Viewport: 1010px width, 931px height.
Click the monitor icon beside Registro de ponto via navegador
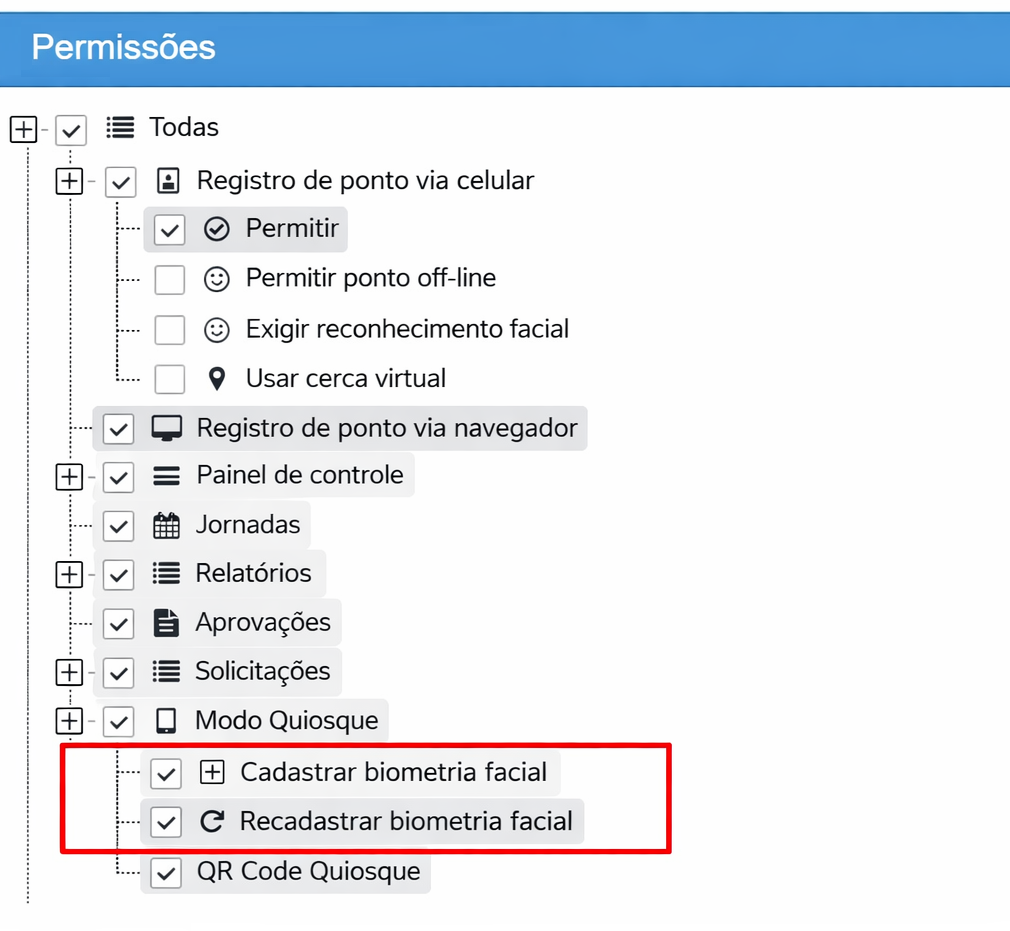tap(166, 429)
